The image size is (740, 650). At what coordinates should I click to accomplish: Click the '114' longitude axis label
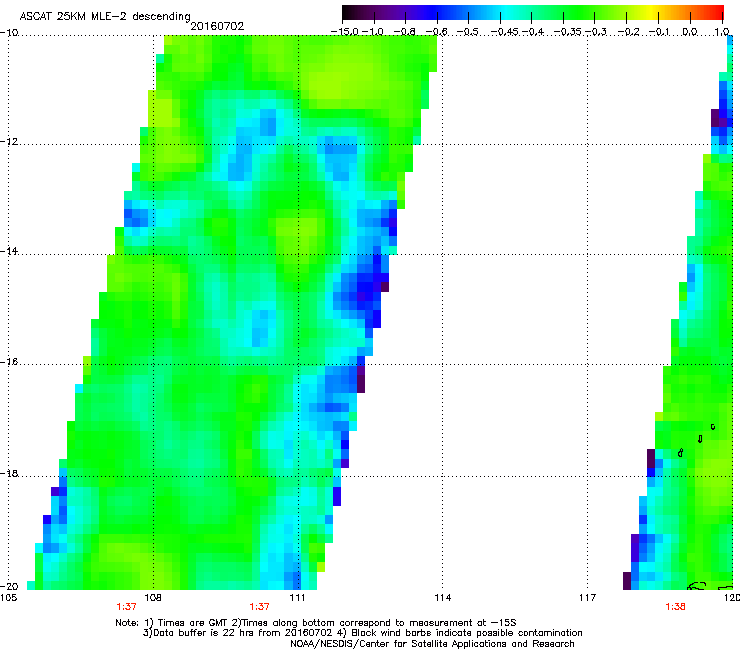click(x=442, y=598)
